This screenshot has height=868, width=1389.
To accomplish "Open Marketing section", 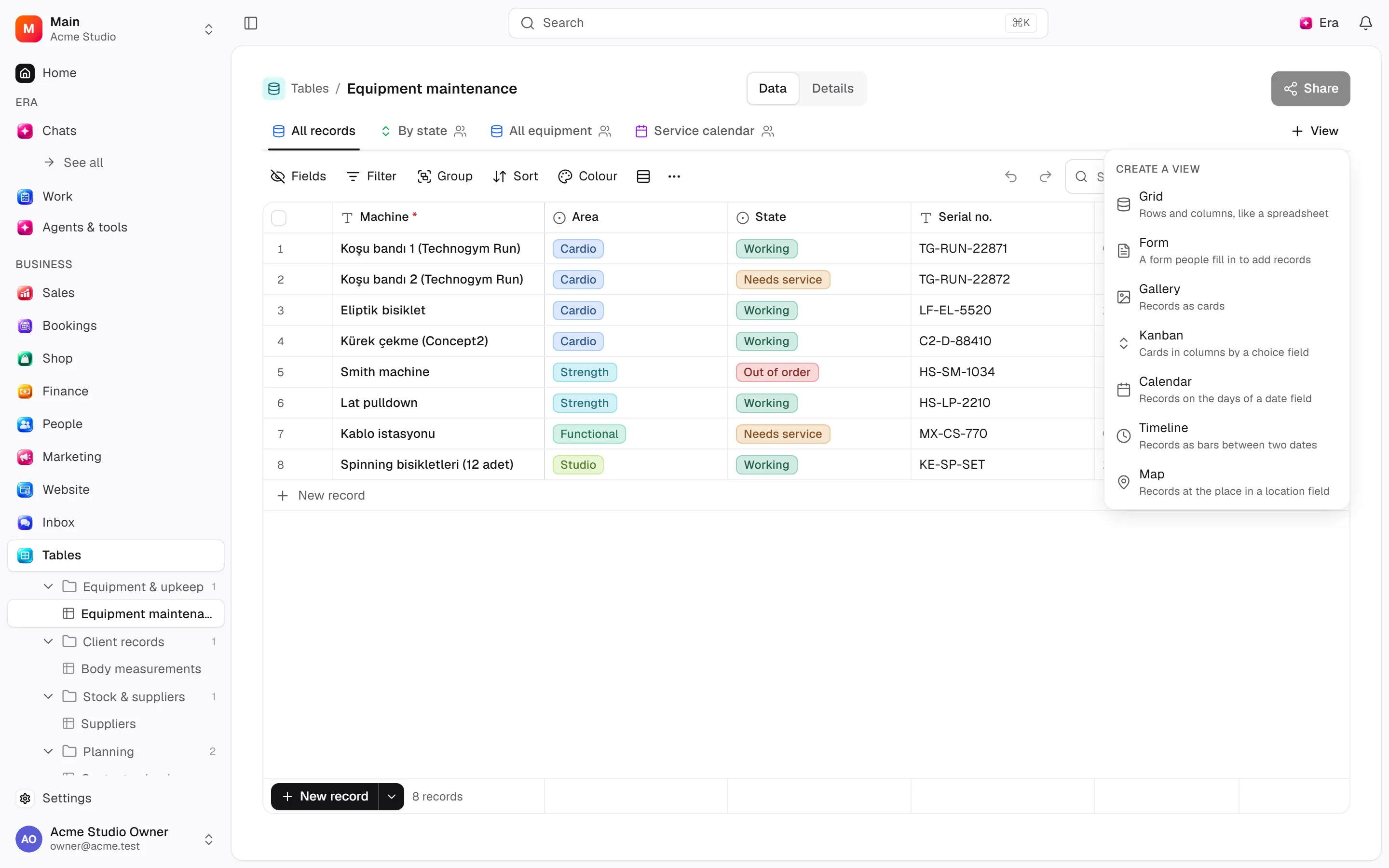I will [x=115, y=456].
